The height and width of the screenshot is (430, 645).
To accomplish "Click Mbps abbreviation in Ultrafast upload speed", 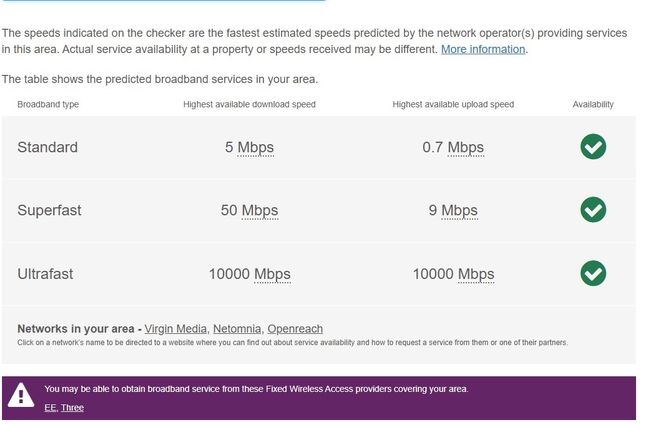I will (x=476, y=274).
